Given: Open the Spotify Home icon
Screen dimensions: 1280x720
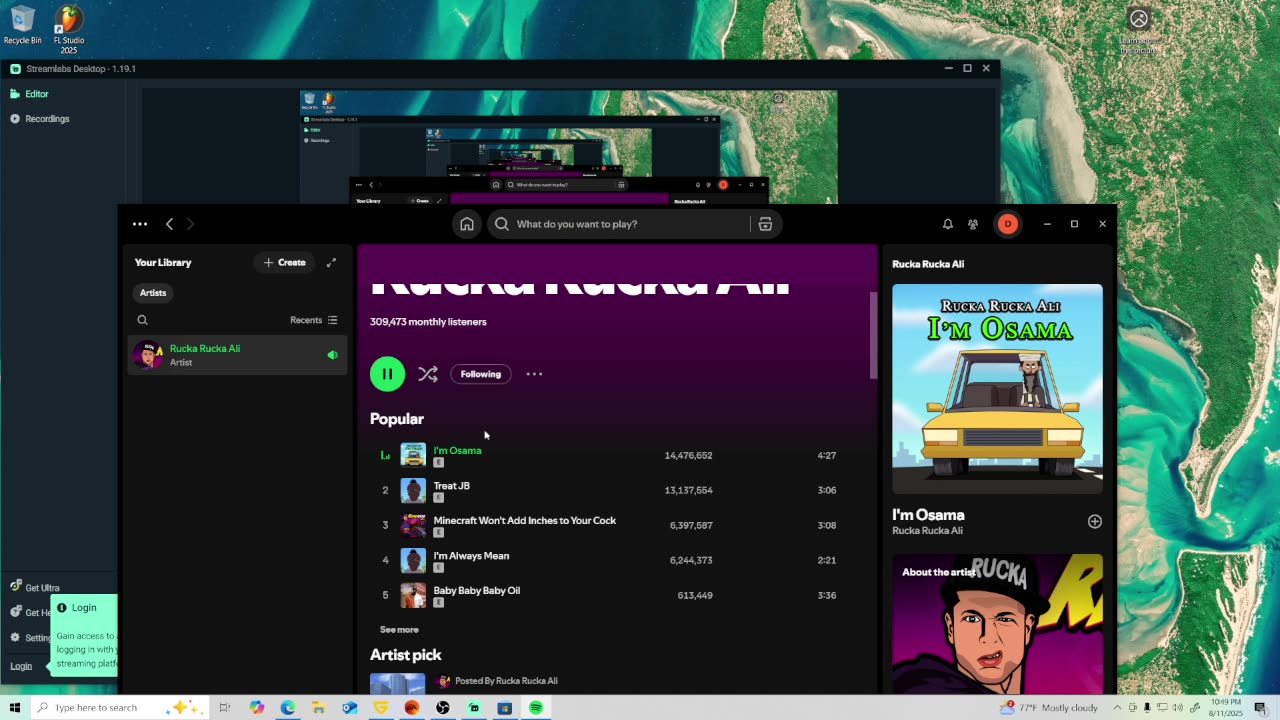Looking at the screenshot, I should click(467, 224).
